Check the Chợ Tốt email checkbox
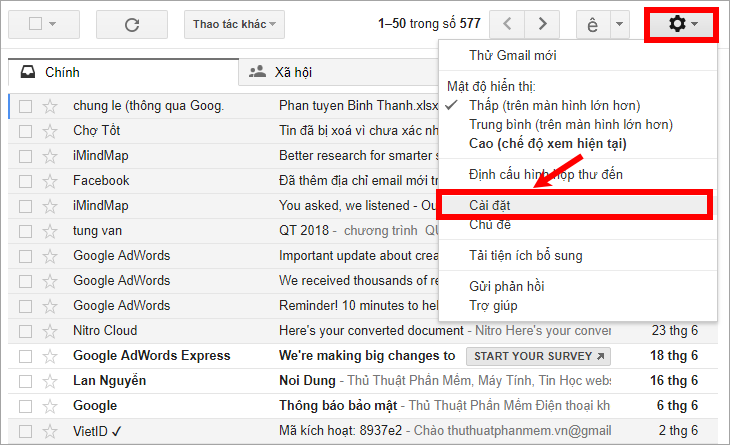The height and width of the screenshot is (445, 730). 26,131
